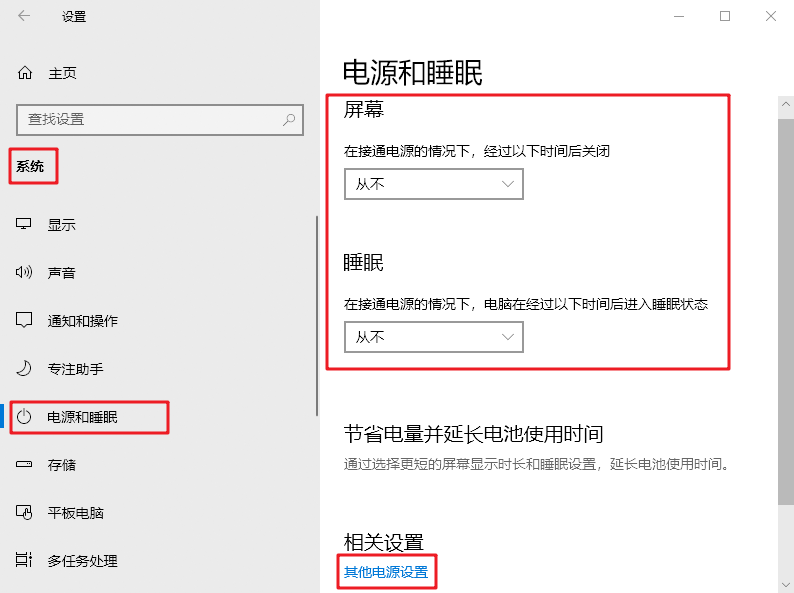Click the 系统 section heading

tap(30, 166)
